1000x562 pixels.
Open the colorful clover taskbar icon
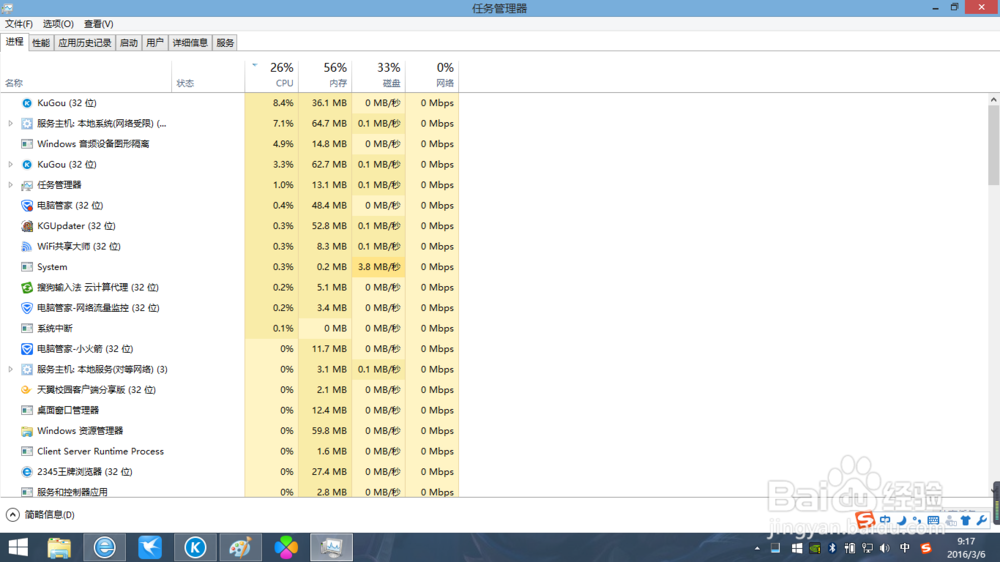[286, 547]
